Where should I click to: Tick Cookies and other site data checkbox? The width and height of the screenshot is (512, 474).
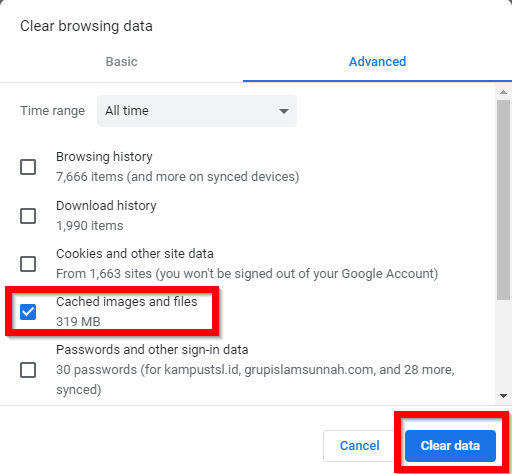point(28,264)
